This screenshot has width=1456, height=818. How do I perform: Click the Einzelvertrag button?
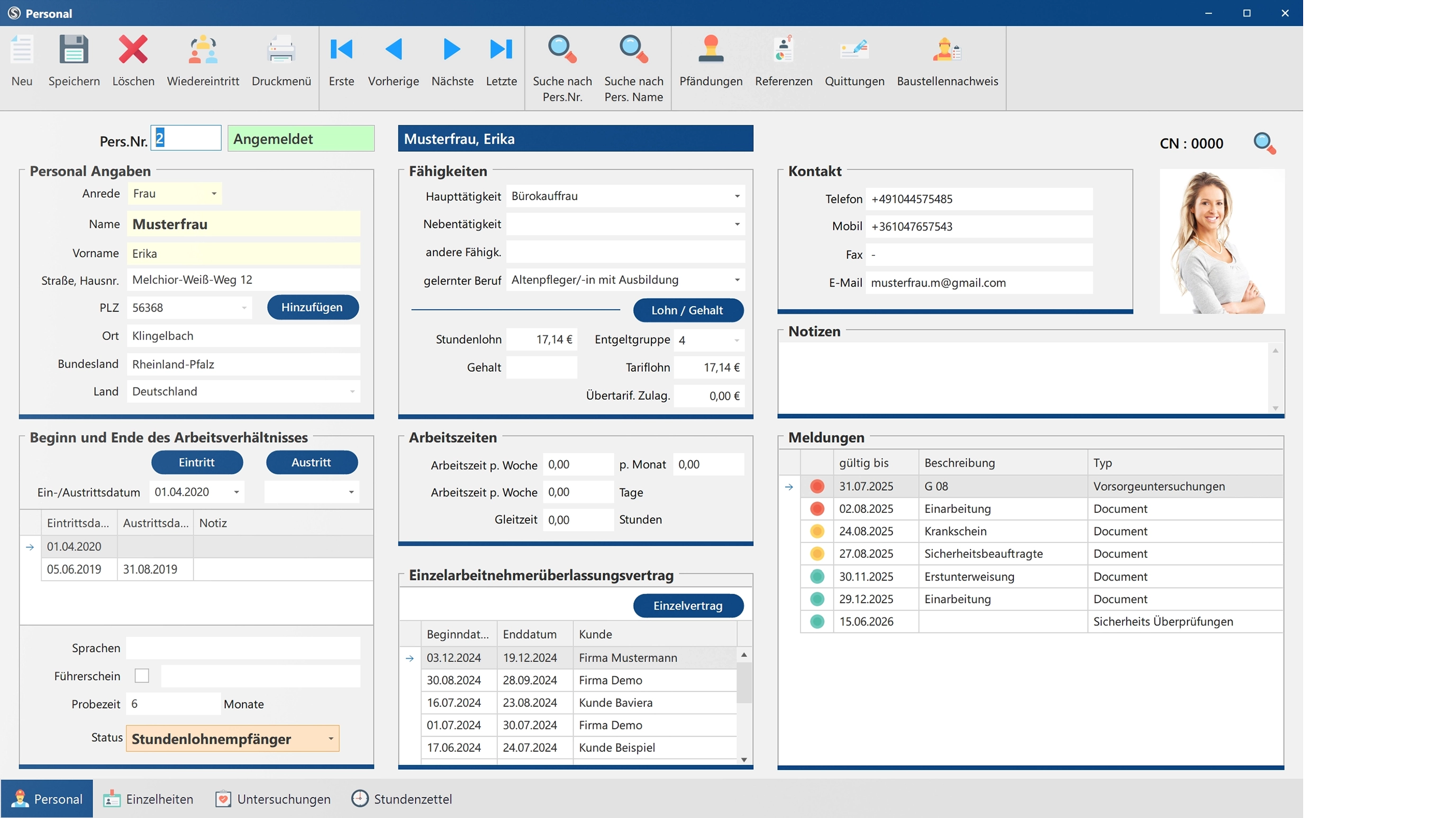(688, 605)
